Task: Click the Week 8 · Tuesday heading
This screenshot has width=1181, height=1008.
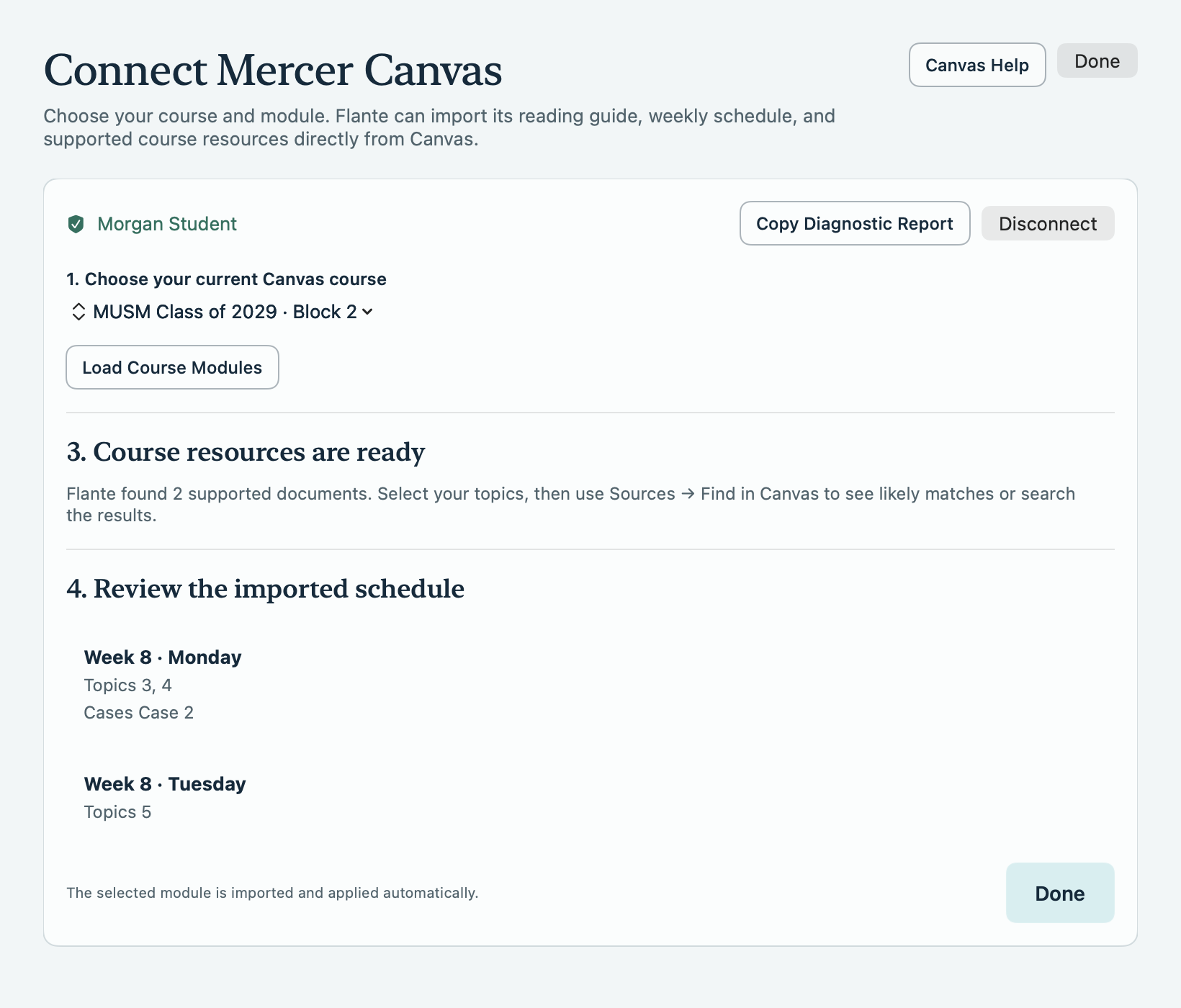Action: (165, 784)
